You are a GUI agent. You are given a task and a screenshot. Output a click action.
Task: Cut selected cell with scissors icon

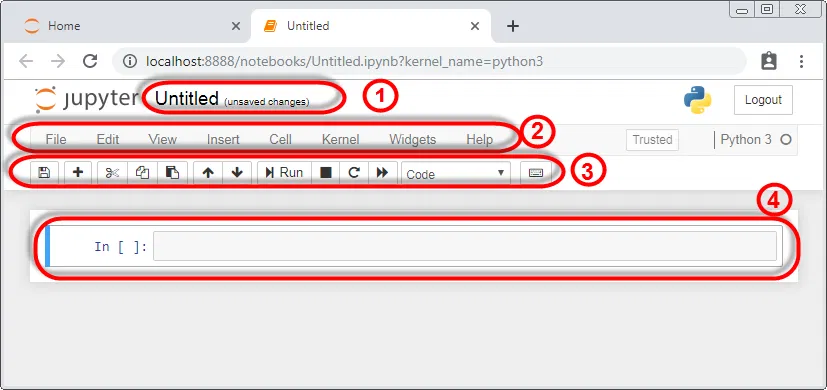(x=112, y=173)
